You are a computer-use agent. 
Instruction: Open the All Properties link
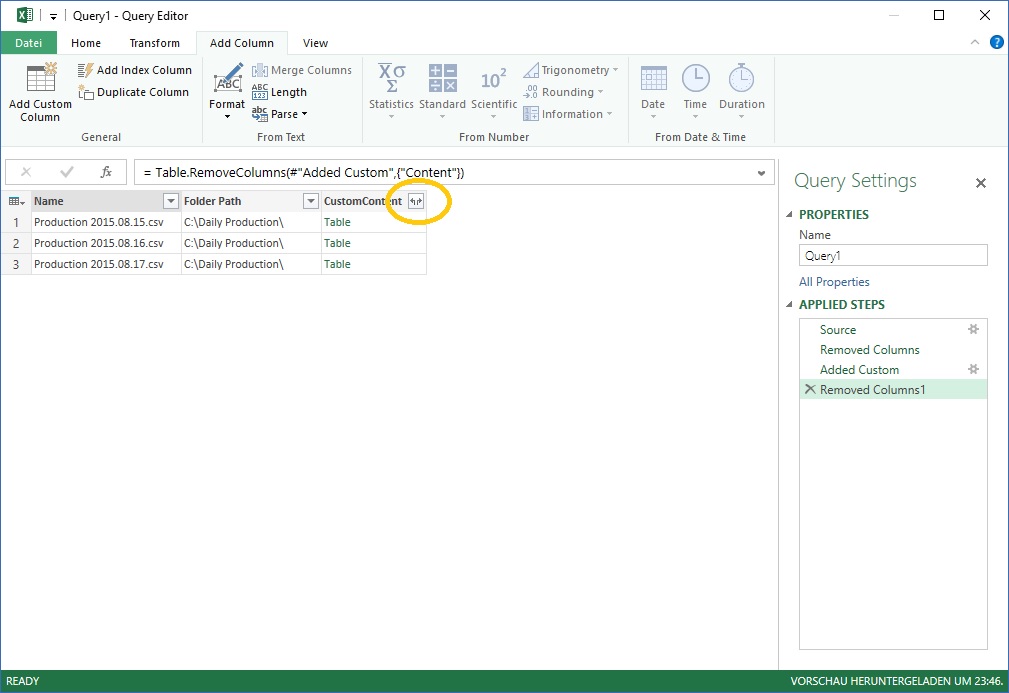834,282
